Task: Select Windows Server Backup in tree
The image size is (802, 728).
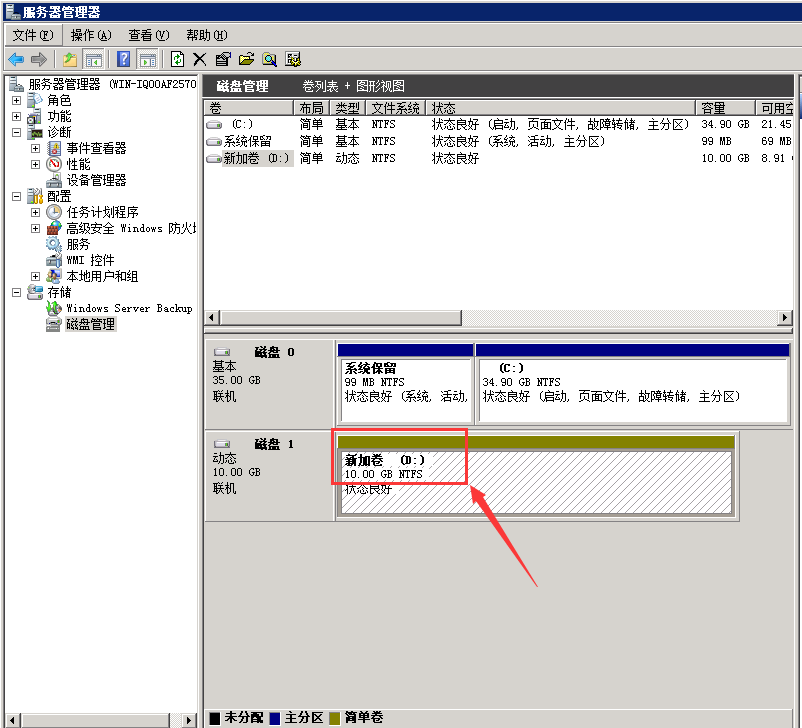Action: pyautogui.click(x=128, y=309)
